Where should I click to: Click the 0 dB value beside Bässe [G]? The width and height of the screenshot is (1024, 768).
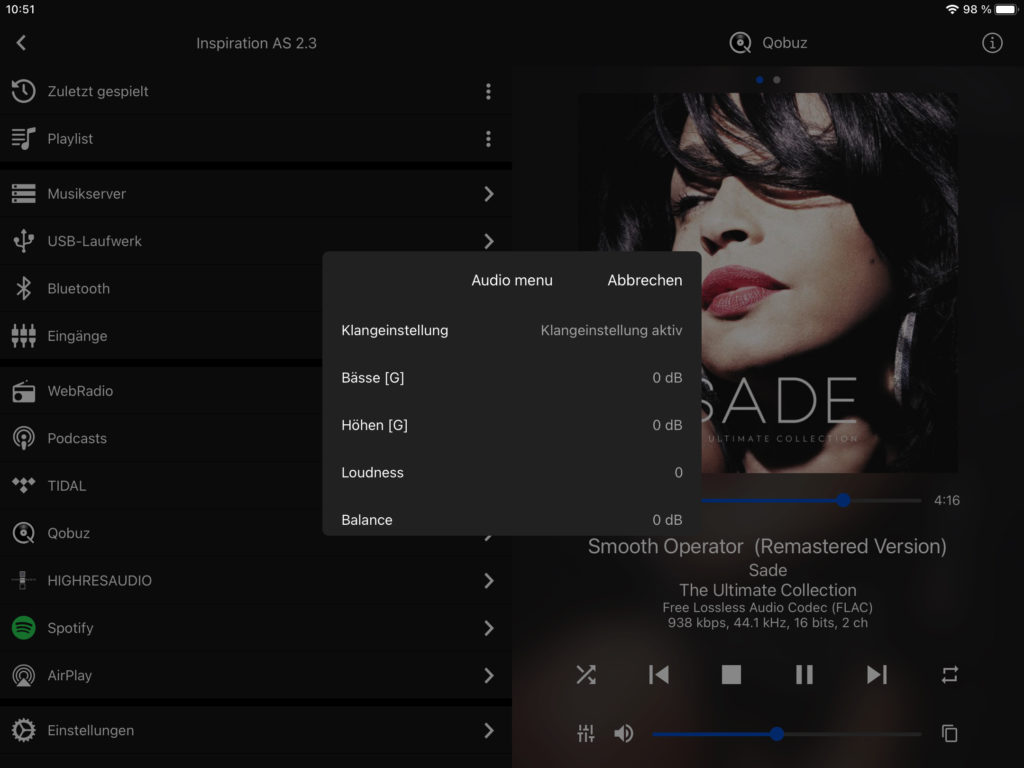(x=667, y=377)
